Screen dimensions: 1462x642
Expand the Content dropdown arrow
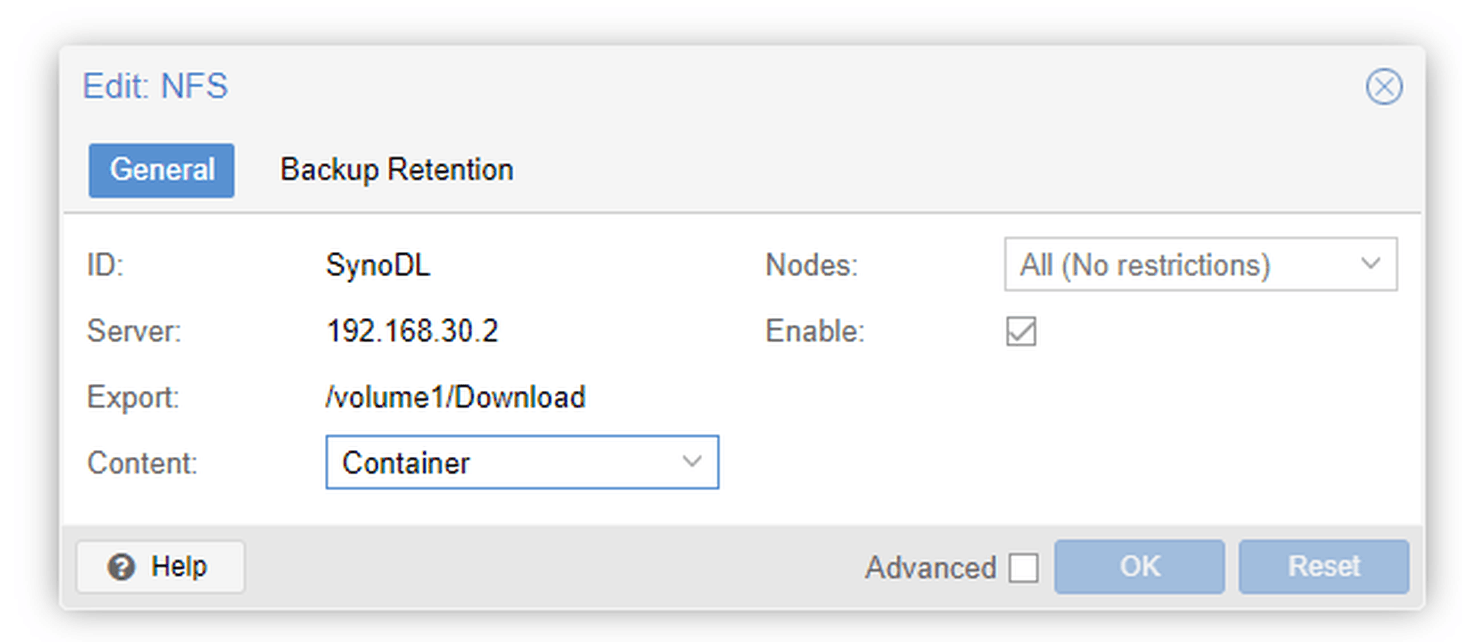[x=691, y=462]
